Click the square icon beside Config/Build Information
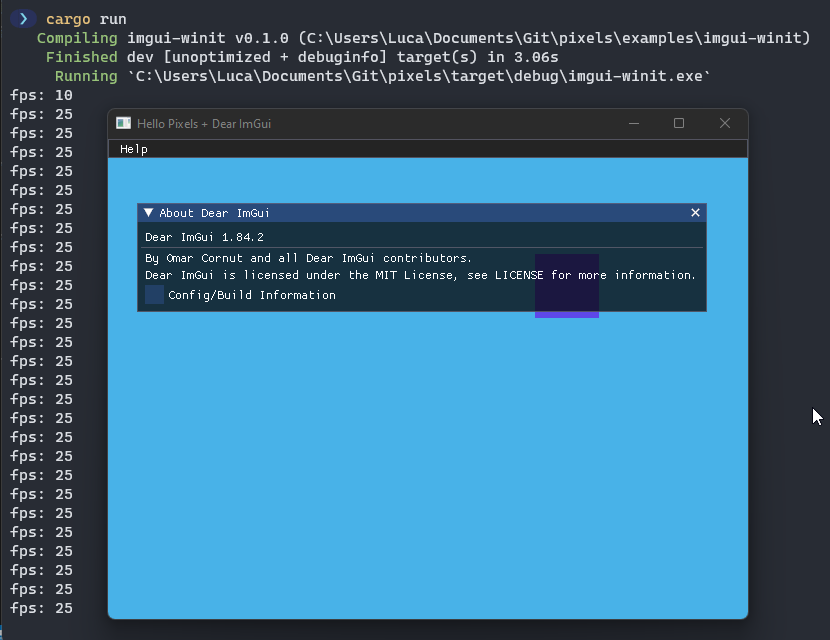Viewport: 830px width, 640px height. (152, 294)
